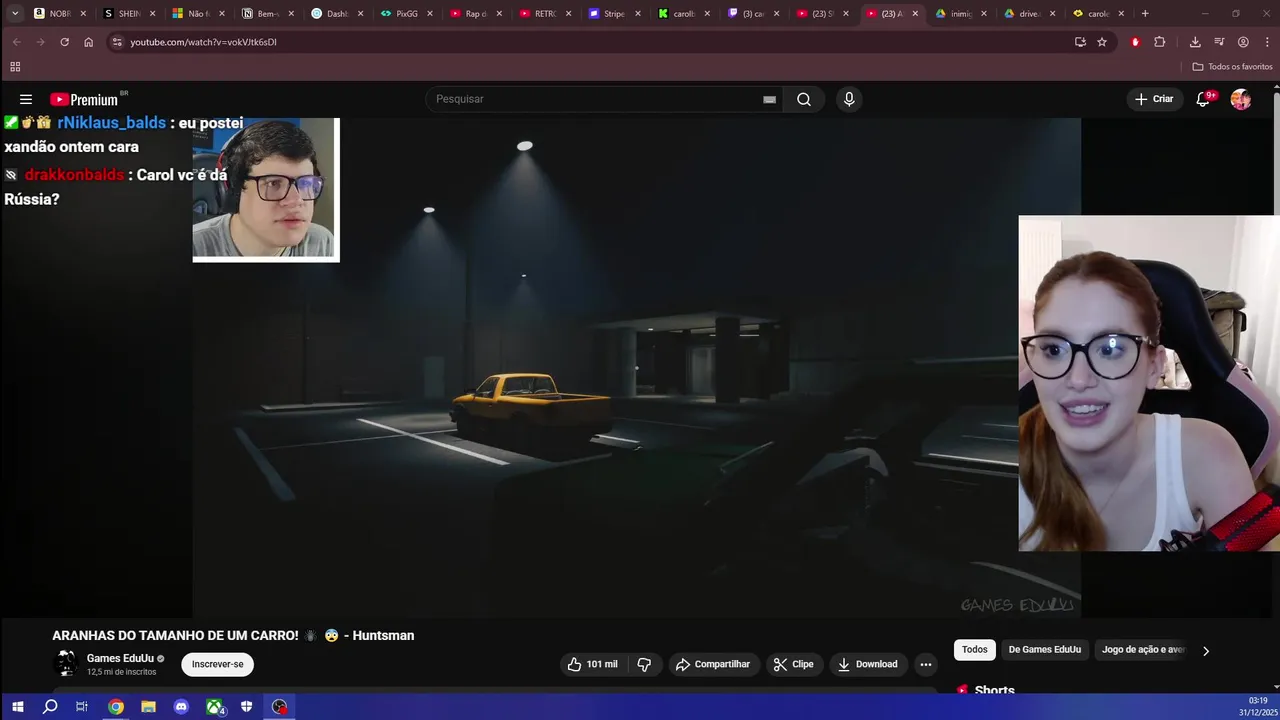Like the video with 101 mil
The width and height of the screenshot is (1280, 720).
593,664
